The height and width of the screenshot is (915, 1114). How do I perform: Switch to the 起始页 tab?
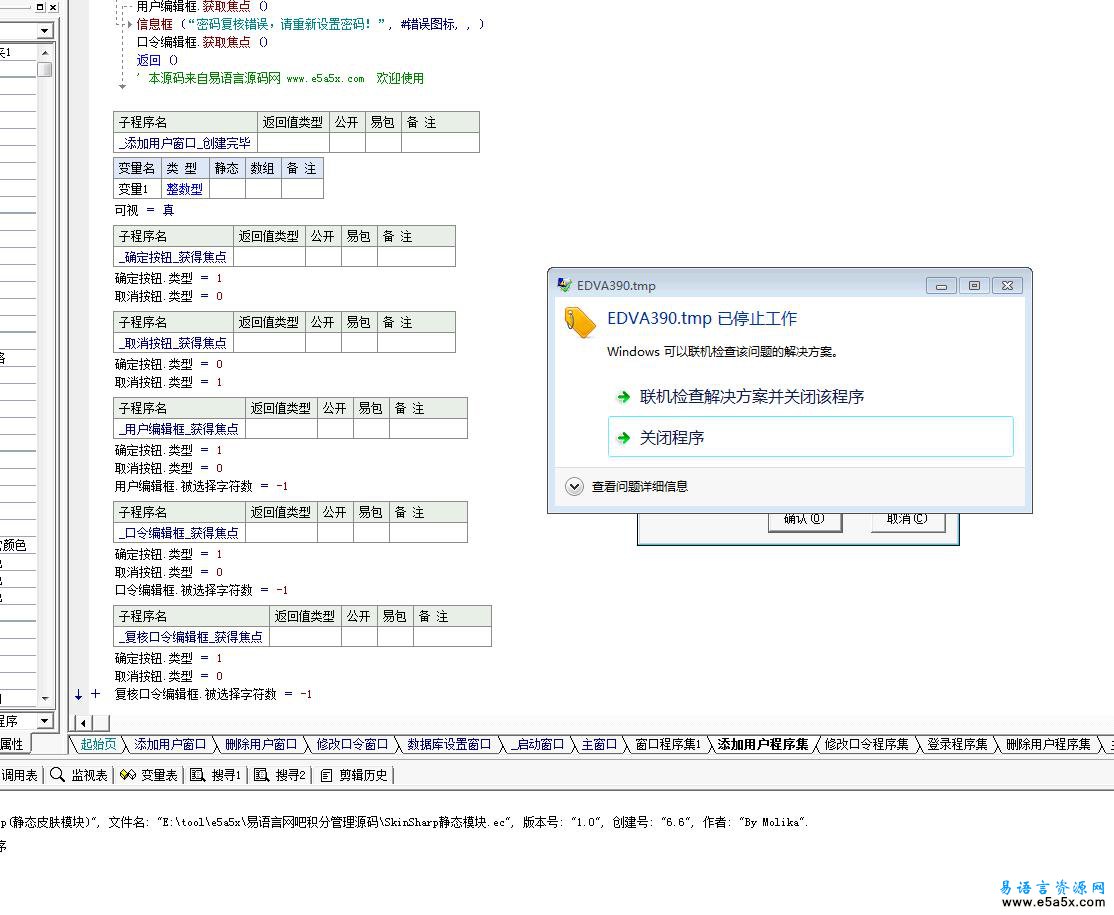point(98,744)
